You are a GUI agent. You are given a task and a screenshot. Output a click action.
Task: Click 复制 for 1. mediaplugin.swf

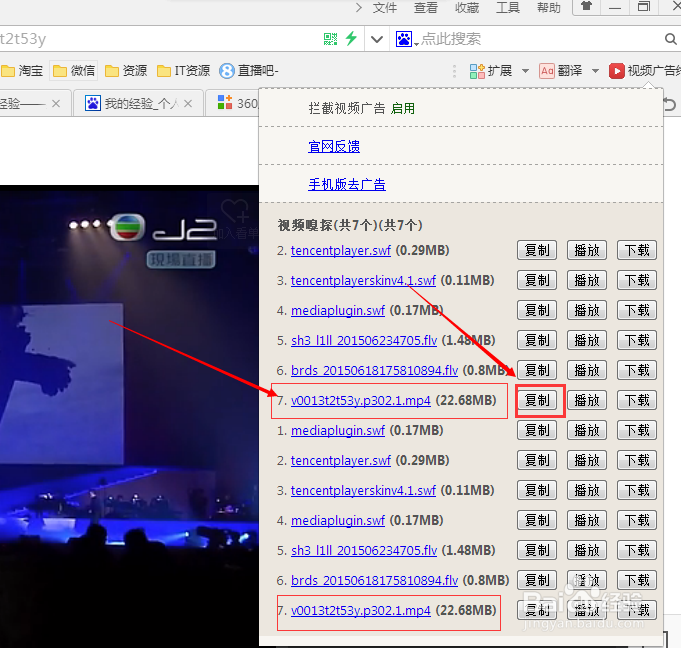(537, 430)
